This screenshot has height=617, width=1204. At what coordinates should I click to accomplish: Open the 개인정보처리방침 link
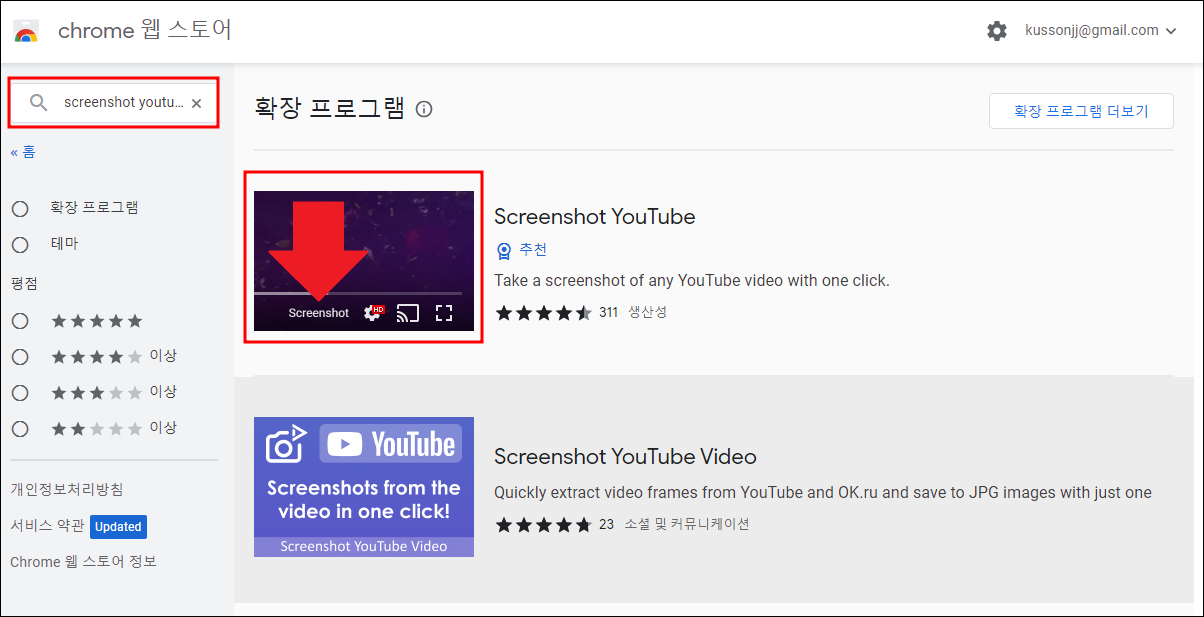[67, 490]
